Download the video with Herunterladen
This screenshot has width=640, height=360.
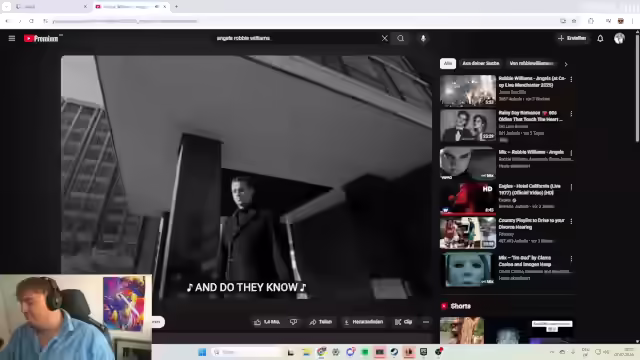coord(364,322)
